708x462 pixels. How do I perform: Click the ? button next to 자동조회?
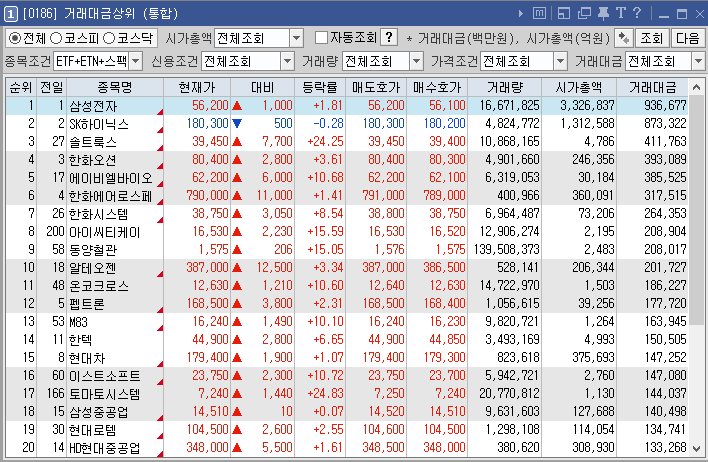click(x=389, y=37)
